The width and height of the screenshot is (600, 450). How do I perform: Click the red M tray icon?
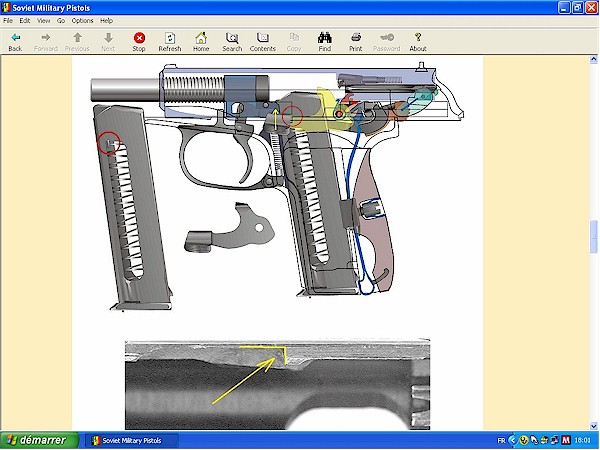566,440
